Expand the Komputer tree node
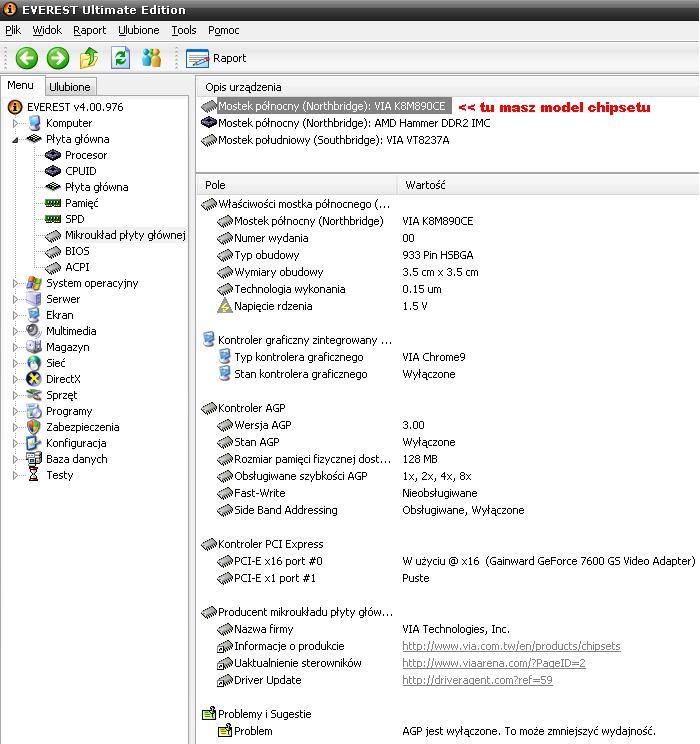700x744 pixels. click(15, 123)
